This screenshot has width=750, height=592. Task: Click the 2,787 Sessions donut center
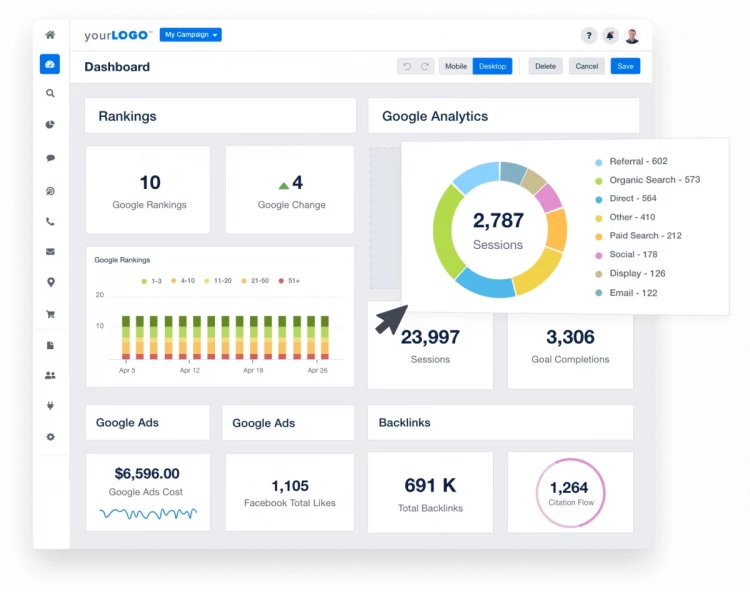pyautogui.click(x=498, y=231)
